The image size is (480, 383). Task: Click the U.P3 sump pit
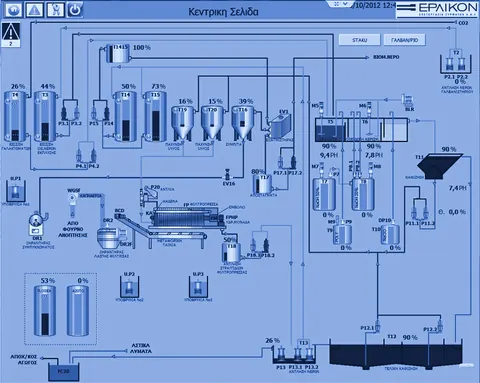(x=198, y=287)
